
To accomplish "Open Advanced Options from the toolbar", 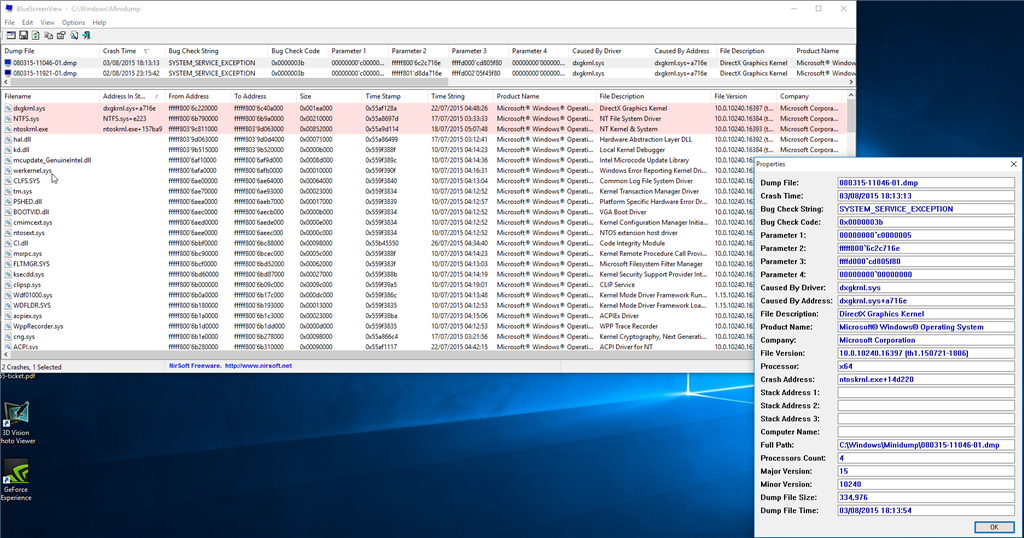I will [x=11, y=35].
